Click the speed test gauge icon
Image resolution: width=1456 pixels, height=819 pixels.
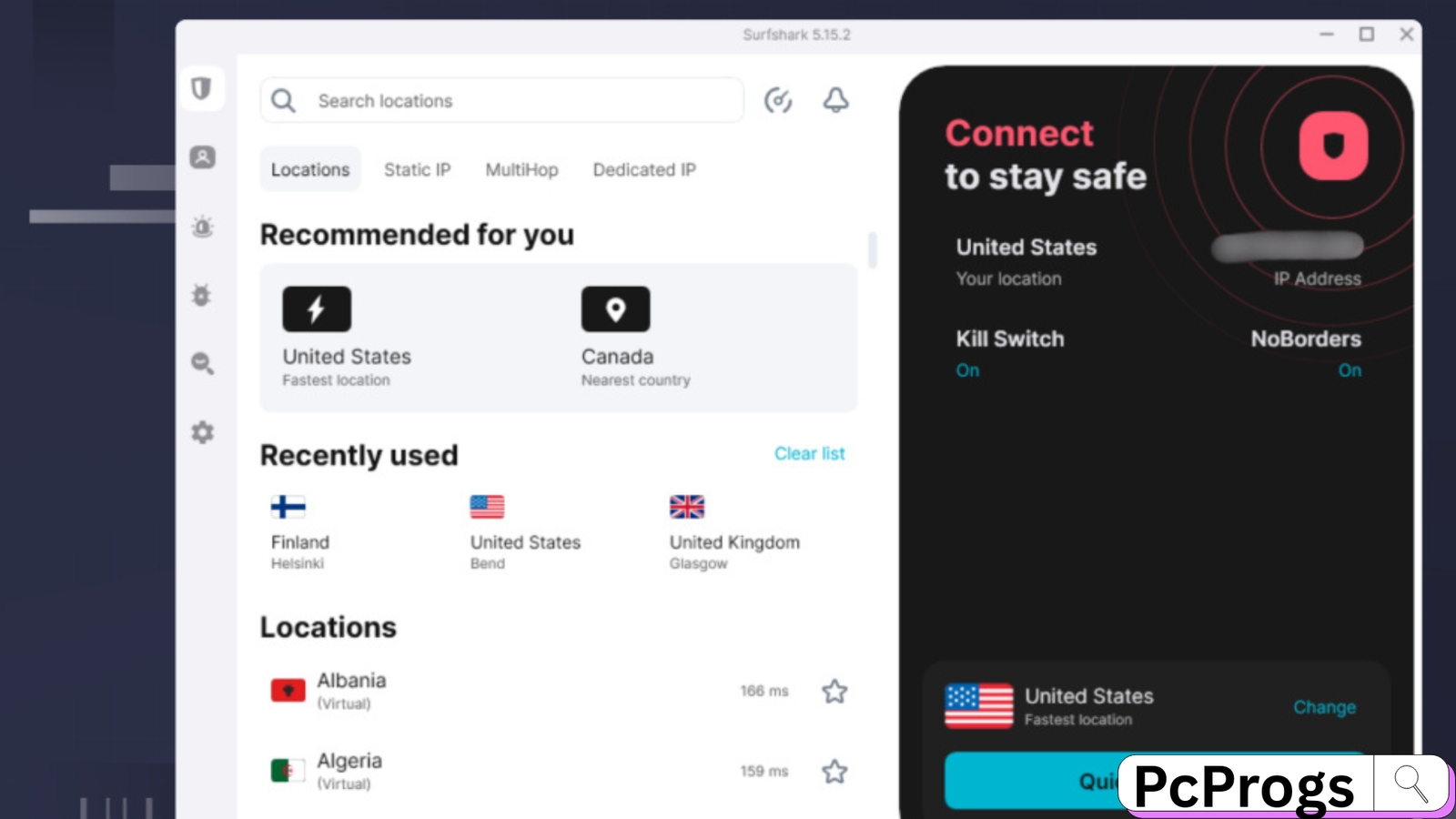click(778, 100)
